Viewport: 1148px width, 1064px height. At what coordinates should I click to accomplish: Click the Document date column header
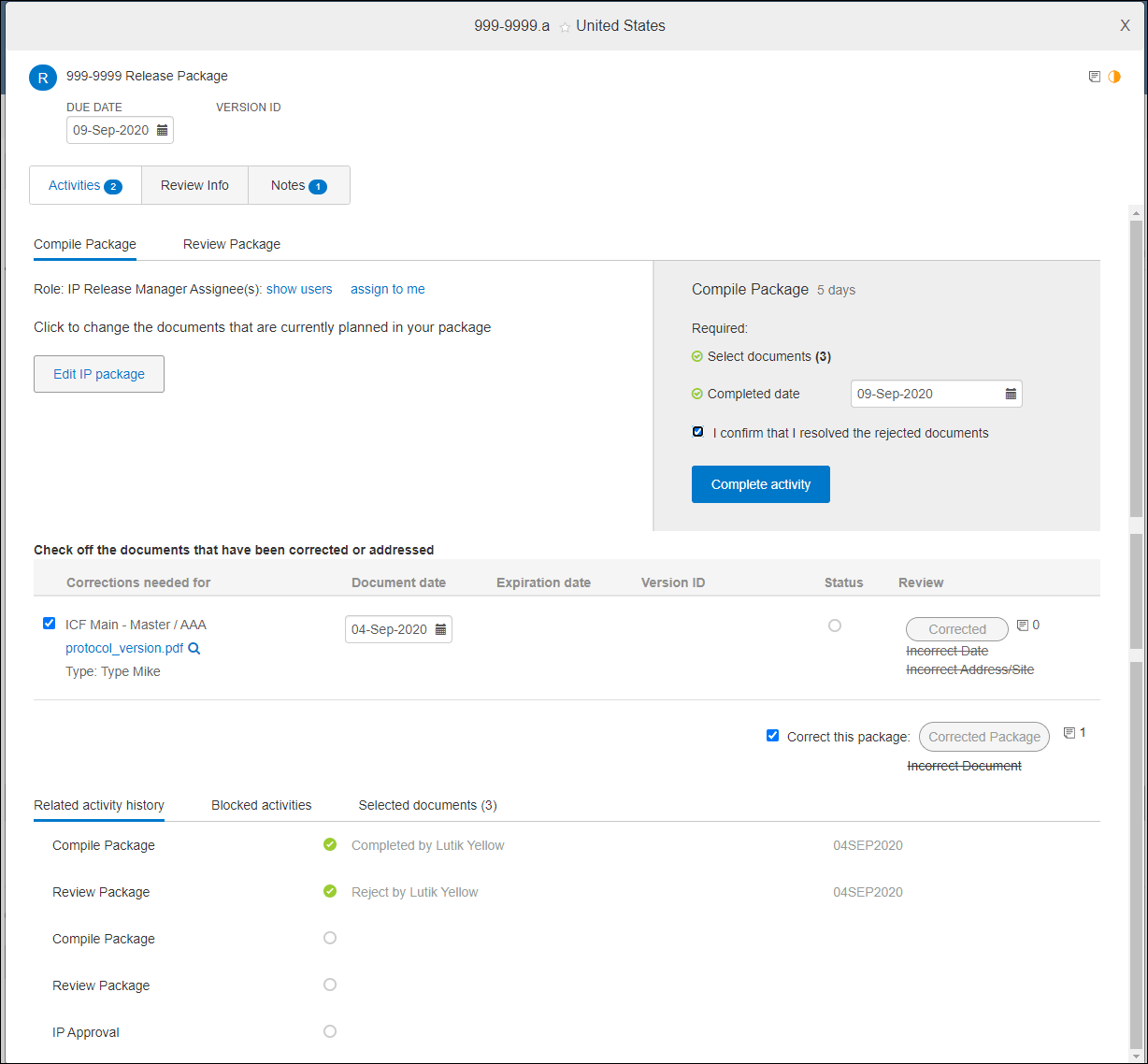398,582
